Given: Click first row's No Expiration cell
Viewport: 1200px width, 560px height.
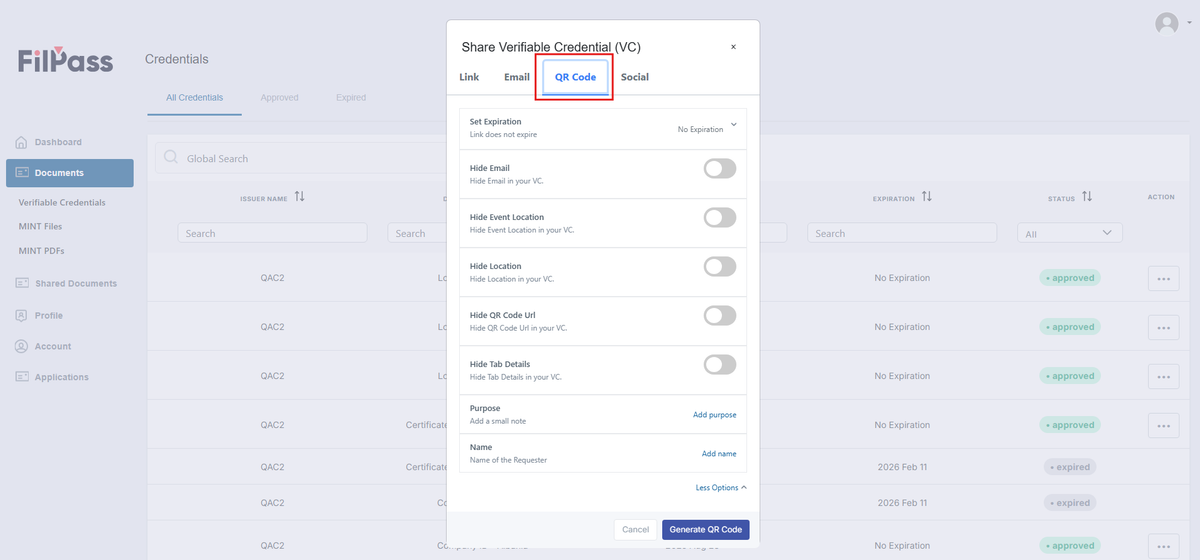Looking at the screenshot, I should pyautogui.click(x=902, y=278).
